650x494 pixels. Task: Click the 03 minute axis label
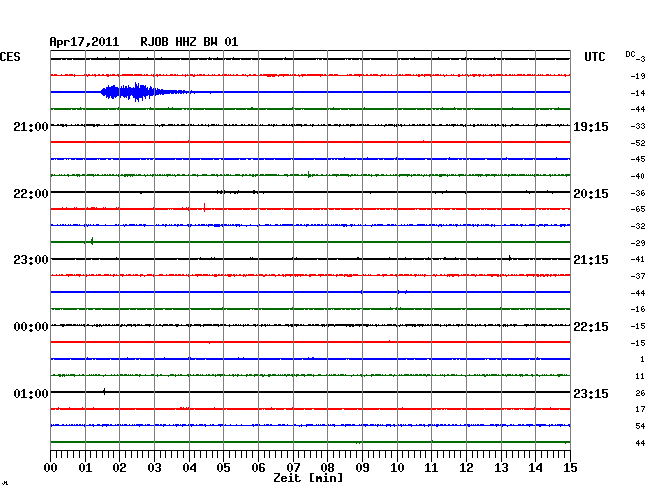click(x=154, y=467)
